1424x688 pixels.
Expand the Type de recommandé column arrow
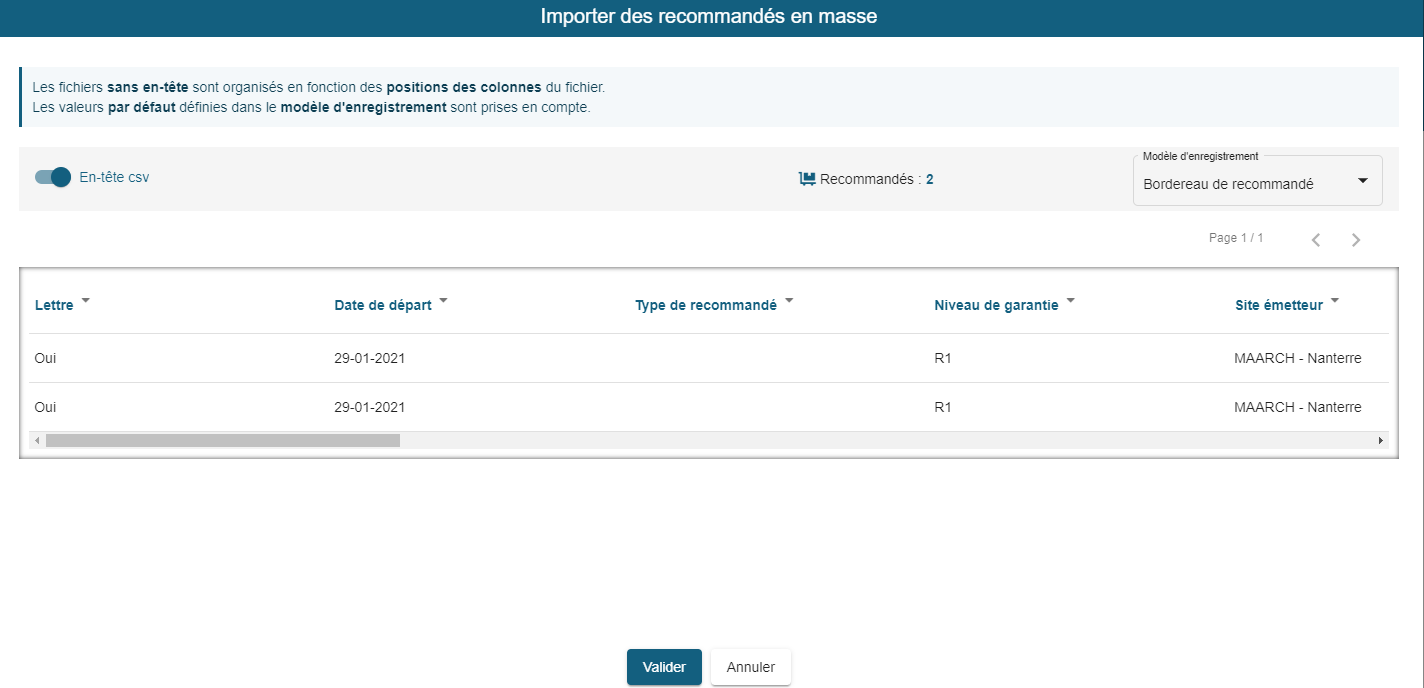[788, 300]
